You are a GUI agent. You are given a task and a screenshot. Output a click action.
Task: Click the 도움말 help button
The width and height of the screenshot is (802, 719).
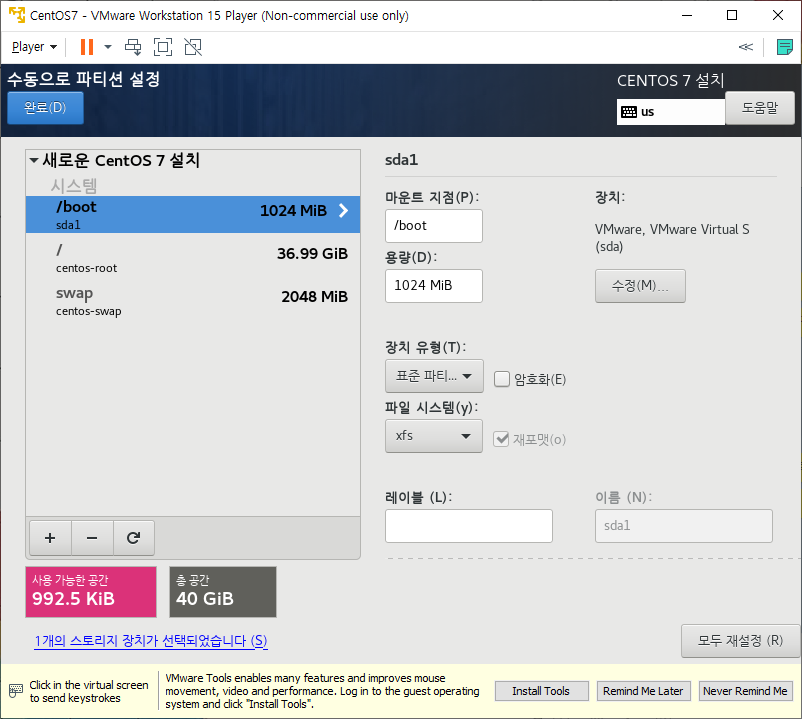click(x=760, y=108)
